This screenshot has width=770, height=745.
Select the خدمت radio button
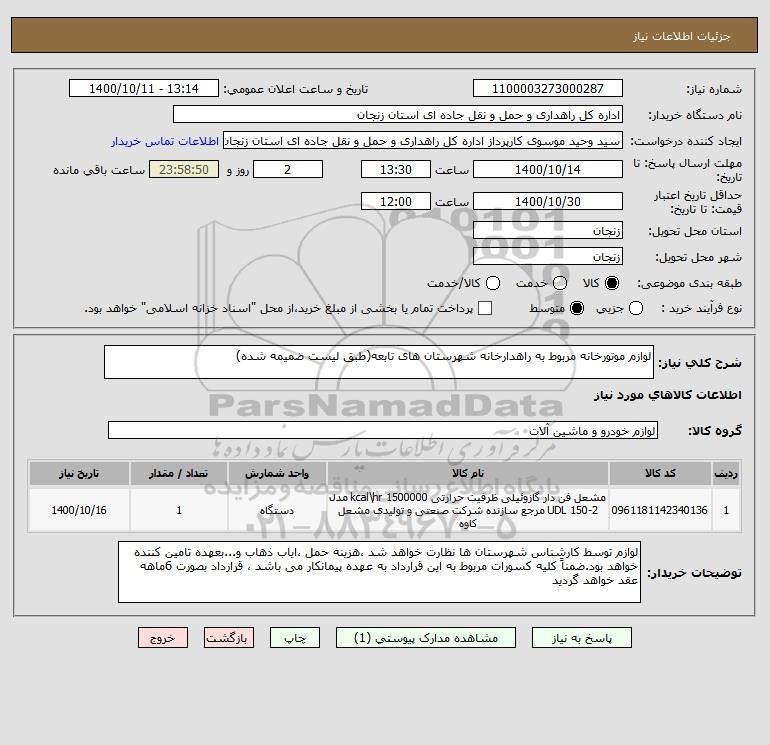560,283
